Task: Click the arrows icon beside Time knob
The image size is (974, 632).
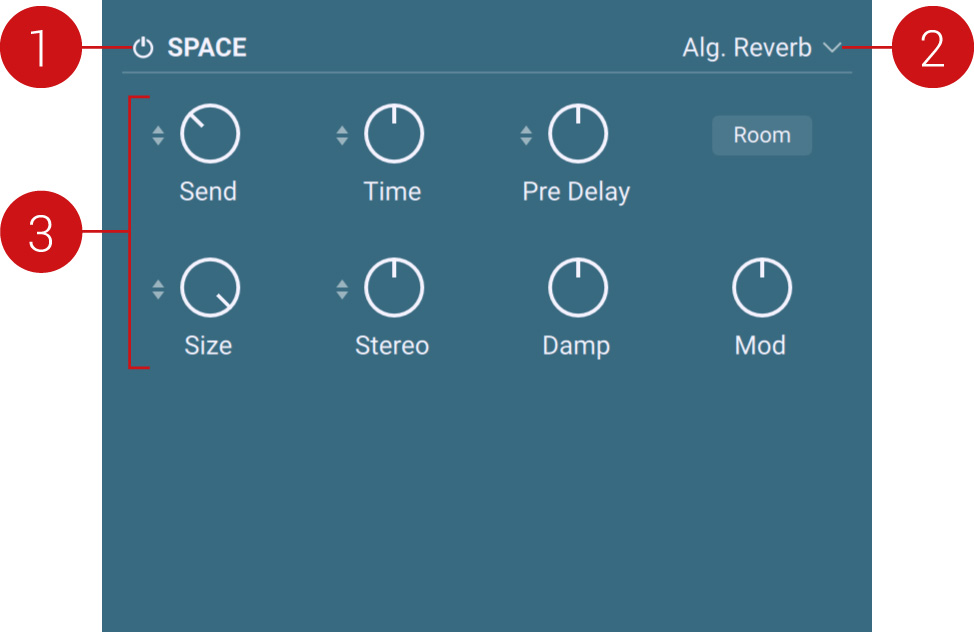Action: tap(342, 136)
